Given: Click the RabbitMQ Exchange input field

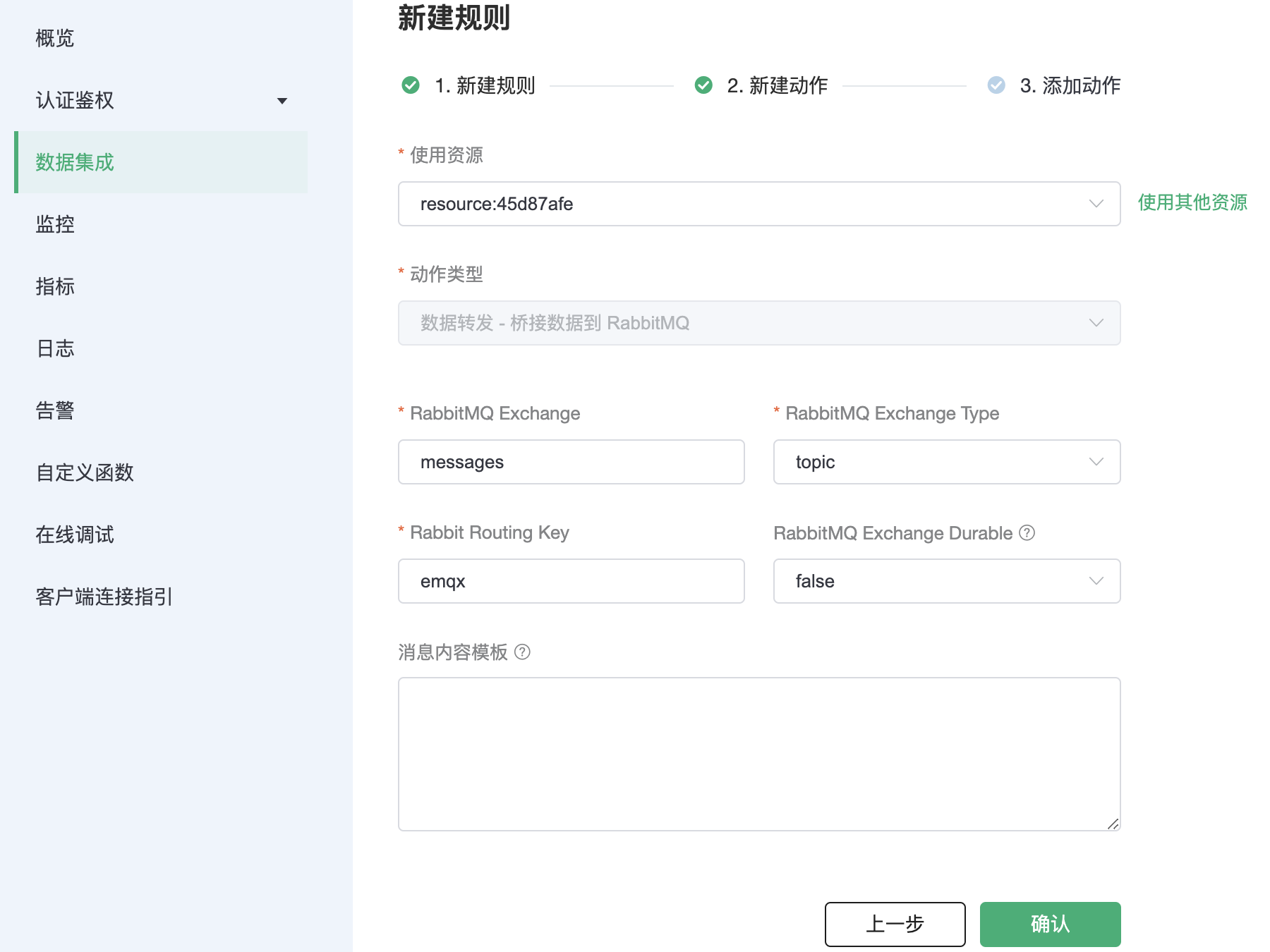Looking at the screenshot, I should (571, 462).
